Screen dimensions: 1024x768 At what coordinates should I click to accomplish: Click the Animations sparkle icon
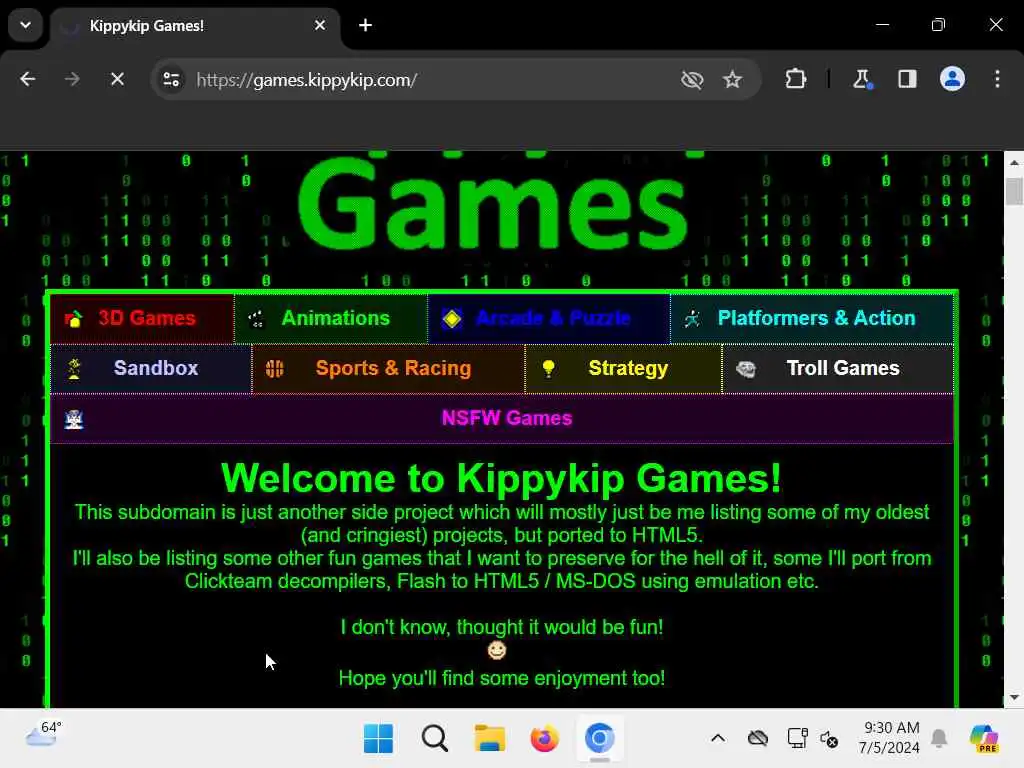pos(256,319)
